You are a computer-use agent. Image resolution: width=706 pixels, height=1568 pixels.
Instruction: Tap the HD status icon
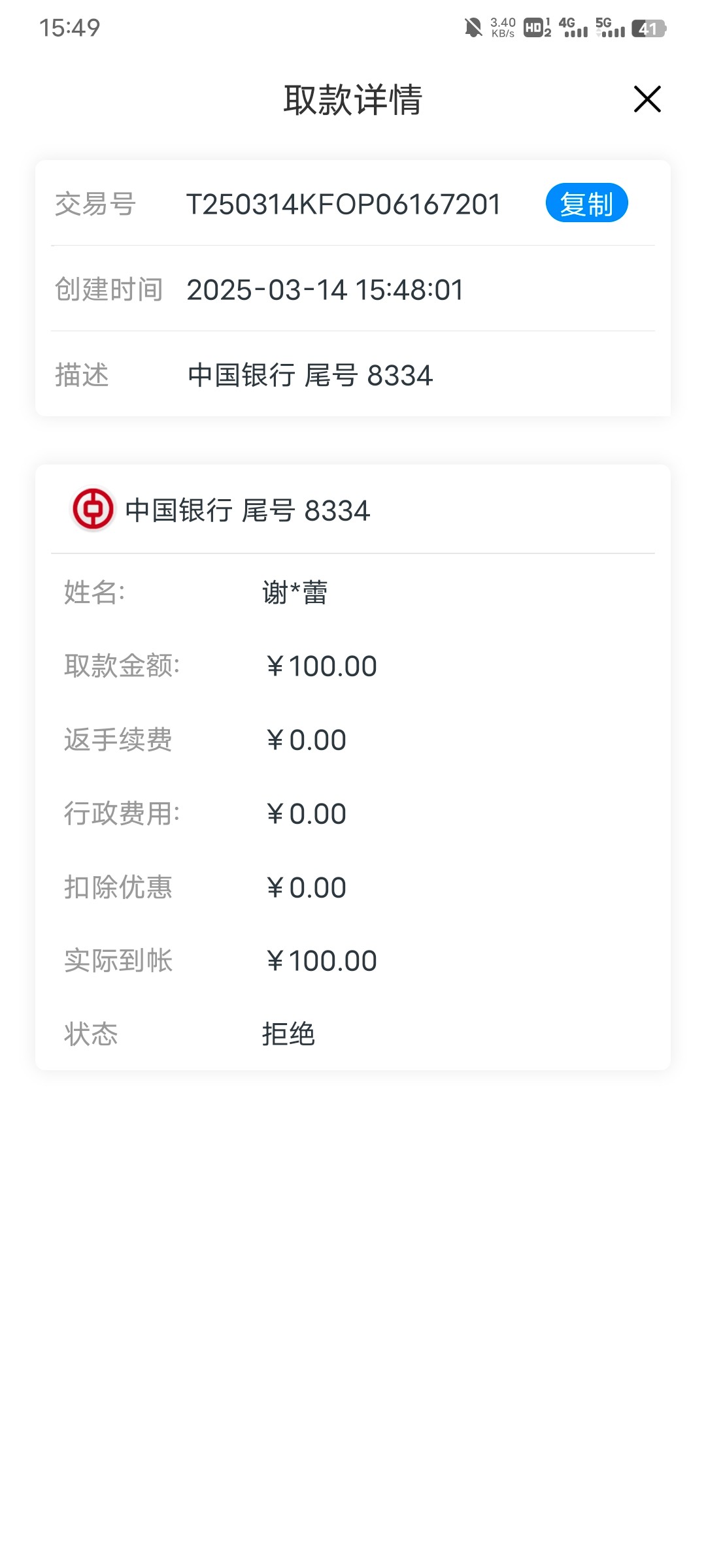pyautogui.click(x=537, y=28)
